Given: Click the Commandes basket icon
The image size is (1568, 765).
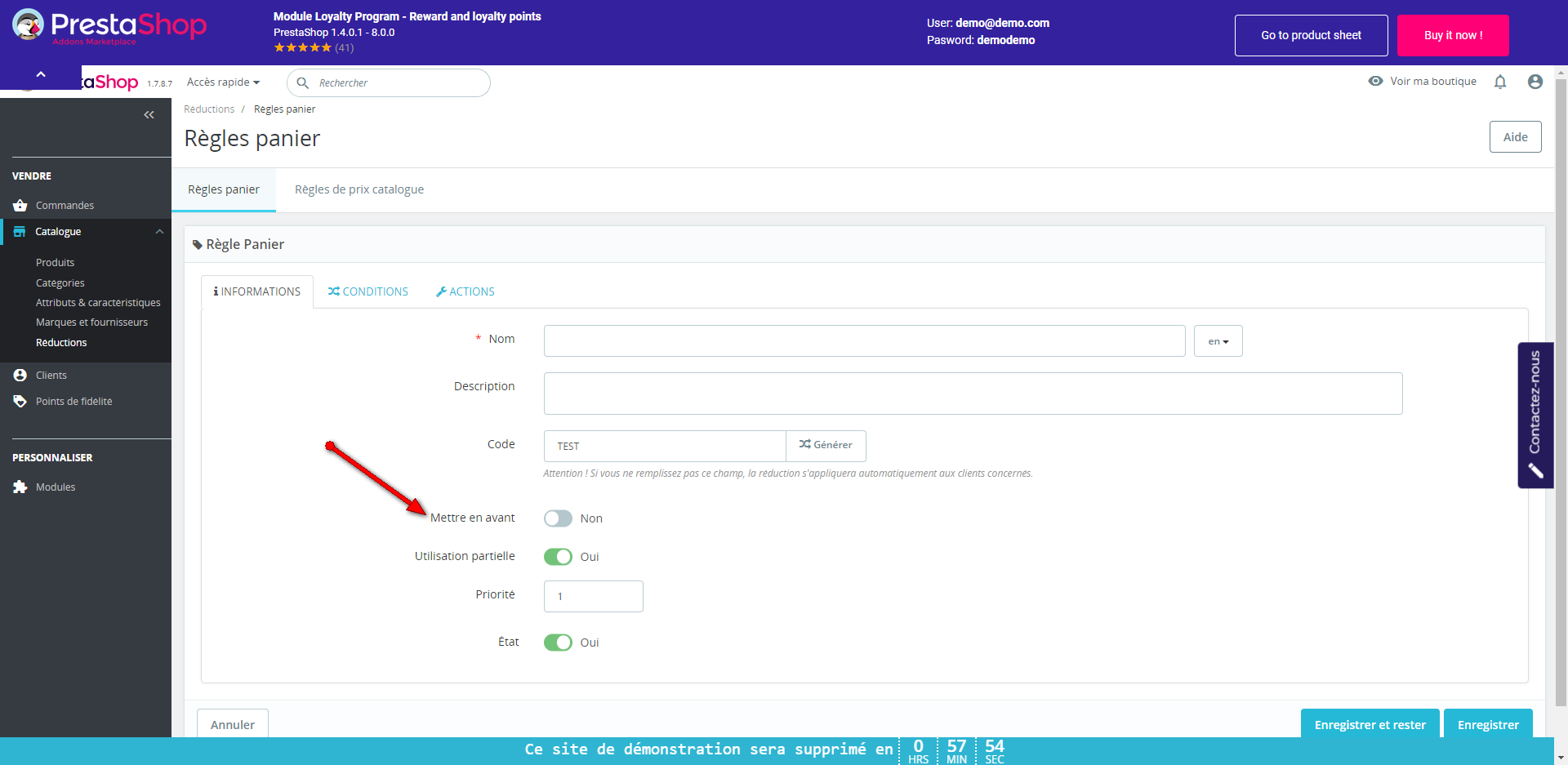Looking at the screenshot, I should [20, 205].
